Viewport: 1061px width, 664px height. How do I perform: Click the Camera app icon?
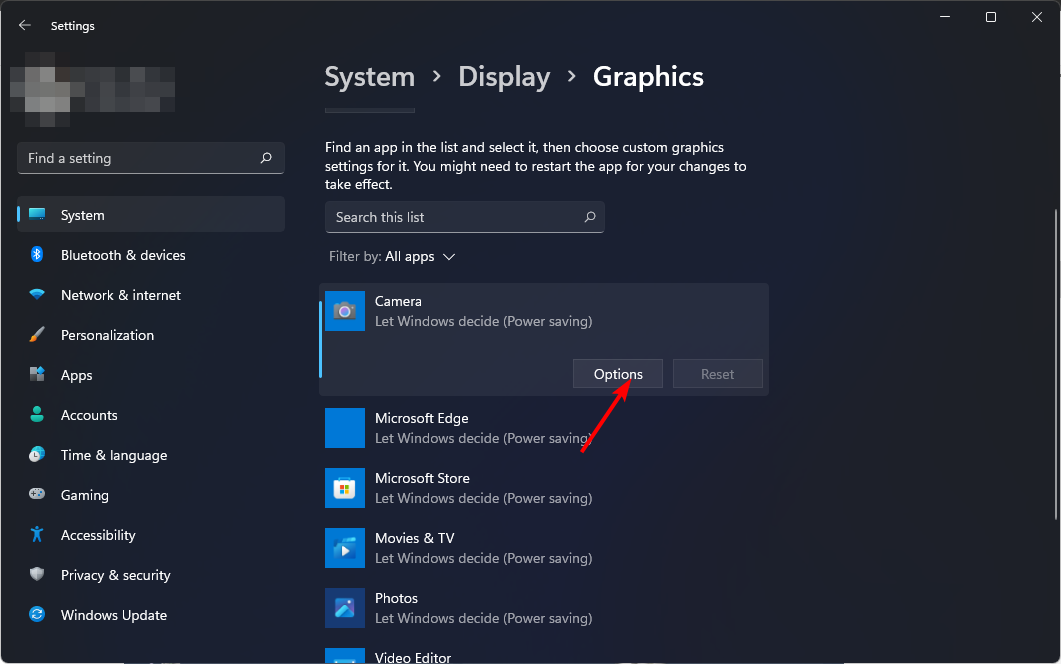coord(345,311)
